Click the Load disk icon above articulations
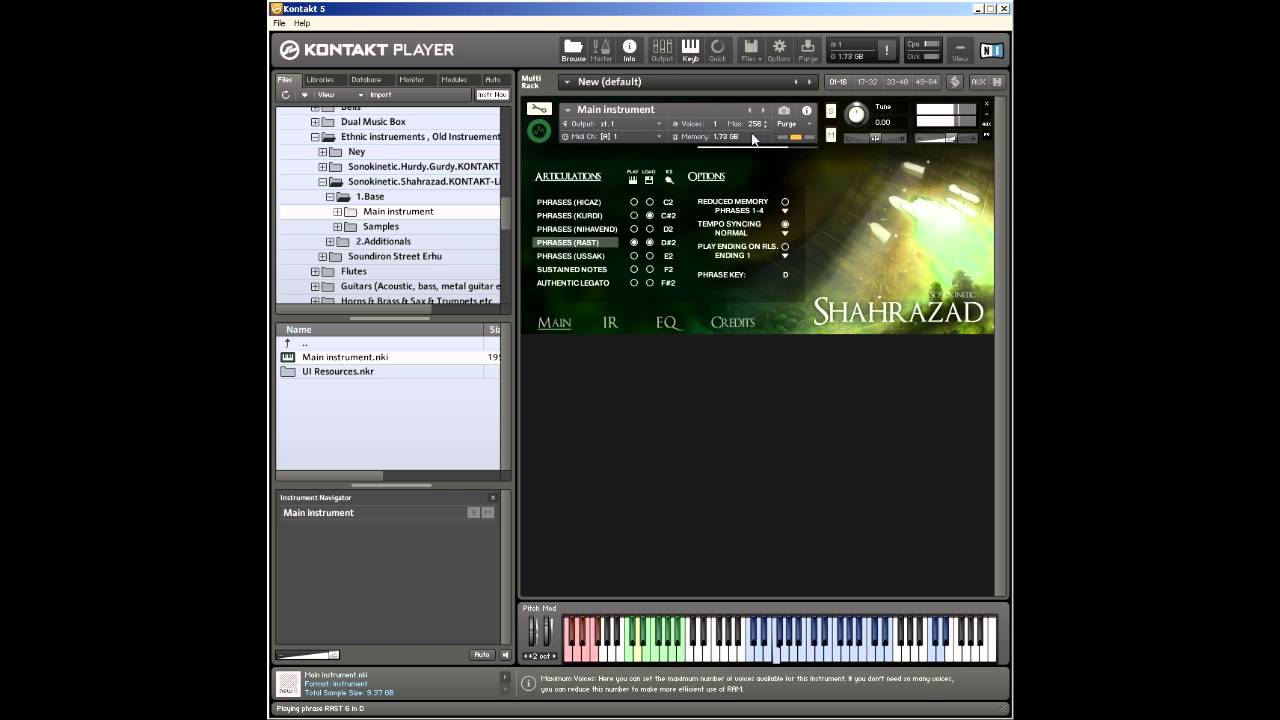The width and height of the screenshot is (1280, 720). (x=649, y=178)
